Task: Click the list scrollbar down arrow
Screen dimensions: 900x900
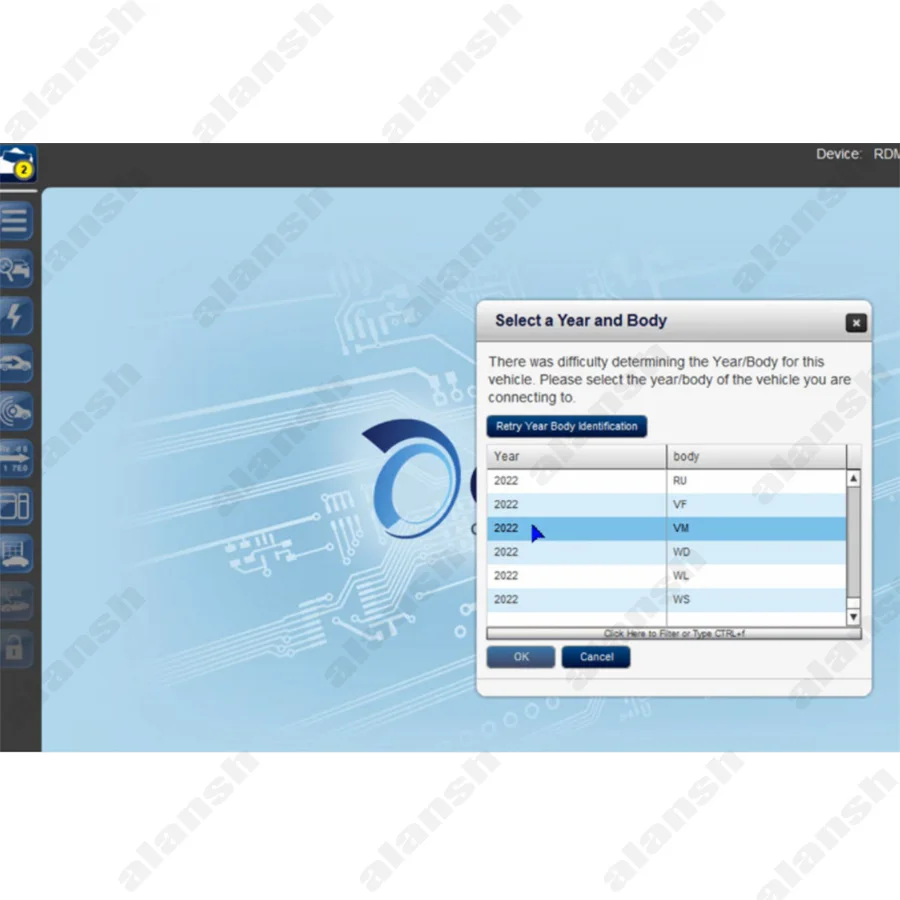Action: click(854, 617)
